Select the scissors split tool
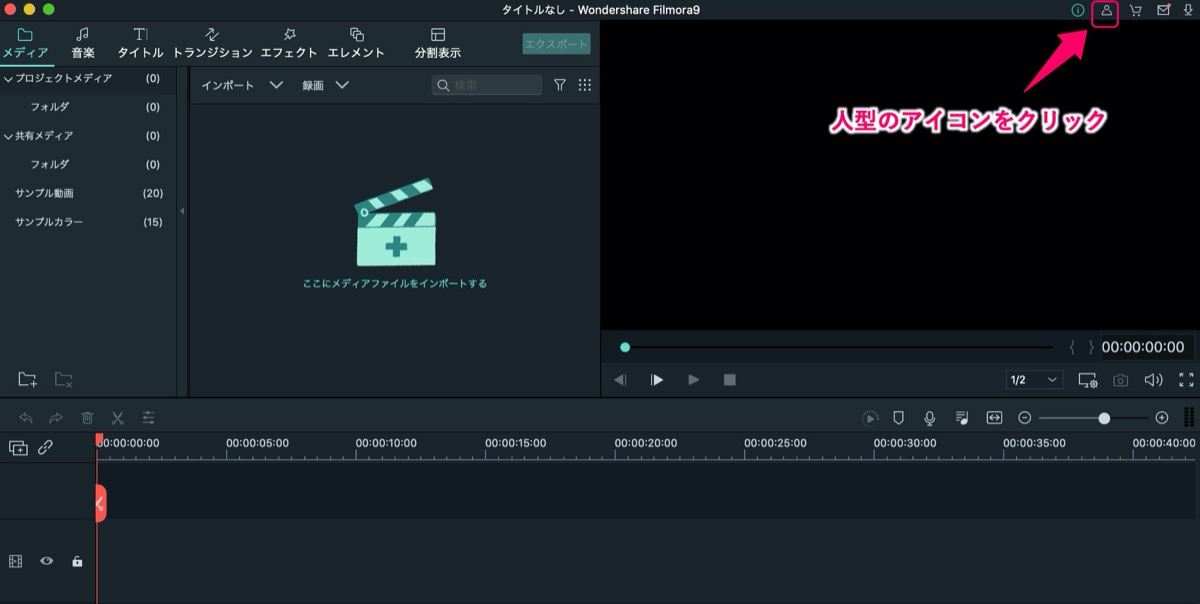This screenshot has height=604, width=1200. click(117, 418)
